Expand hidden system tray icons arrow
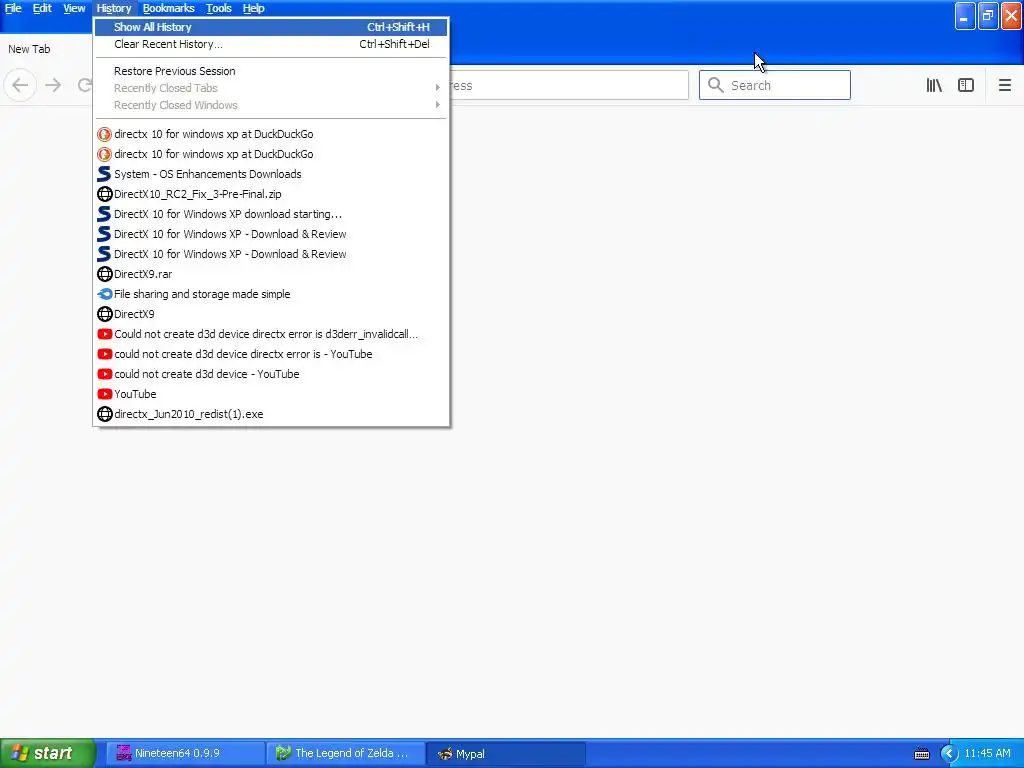The height and width of the screenshot is (768, 1024). point(949,754)
